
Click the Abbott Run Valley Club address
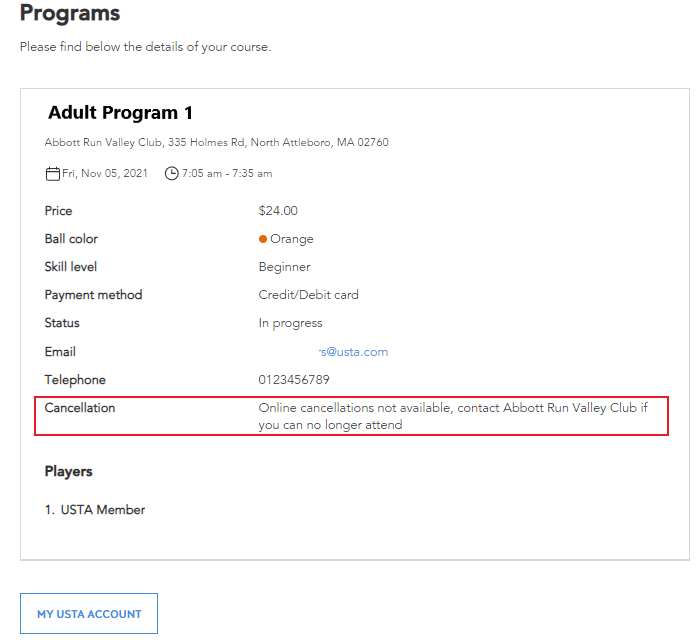click(216, 142)
